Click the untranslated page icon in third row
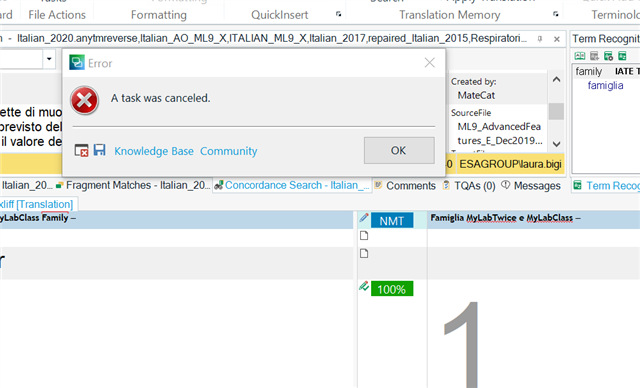Image resolution: width=640 pixels, height=388 pixels. (364, 253)
